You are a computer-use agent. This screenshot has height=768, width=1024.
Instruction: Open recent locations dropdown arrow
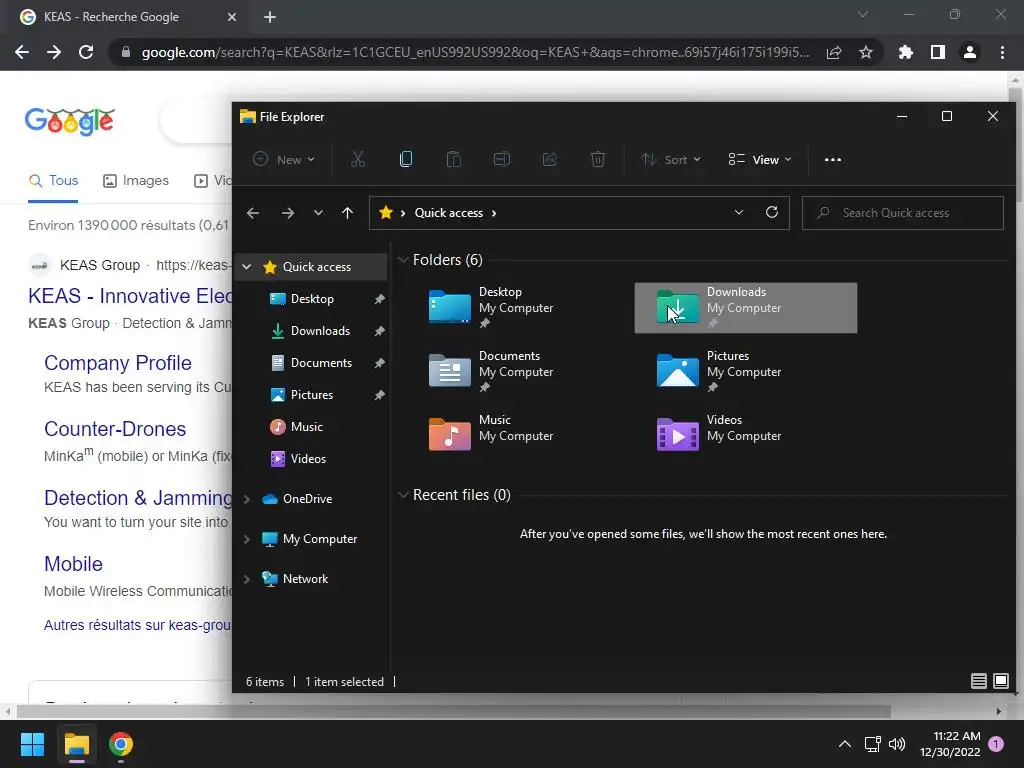pos(318,213)
